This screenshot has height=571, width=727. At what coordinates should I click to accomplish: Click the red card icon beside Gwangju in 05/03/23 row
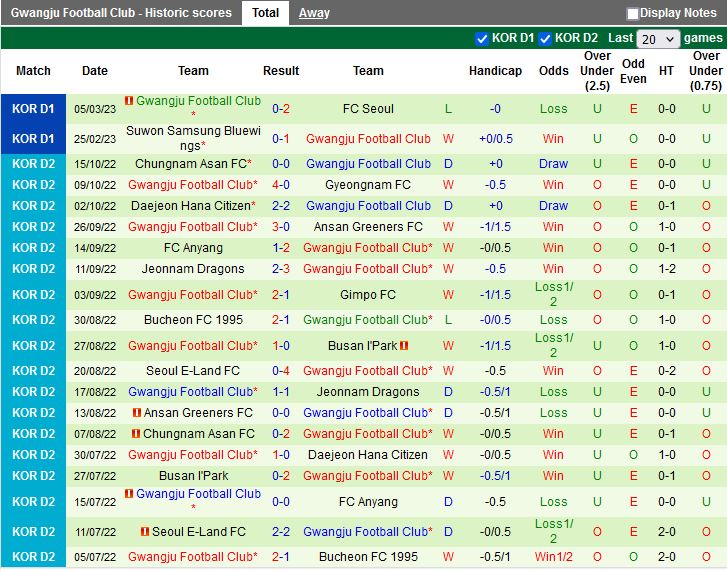tap(129, 100)
